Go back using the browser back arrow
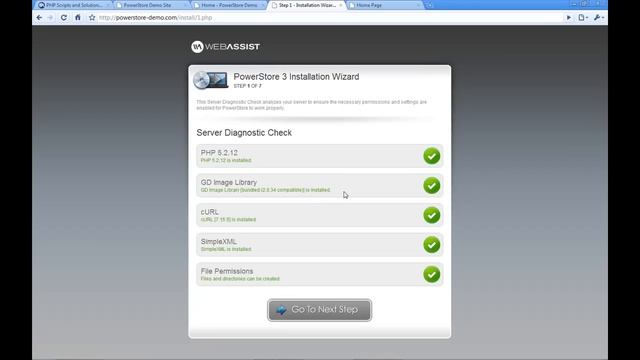The width and height of the screenshot is (640, 360). pos(39,18)
